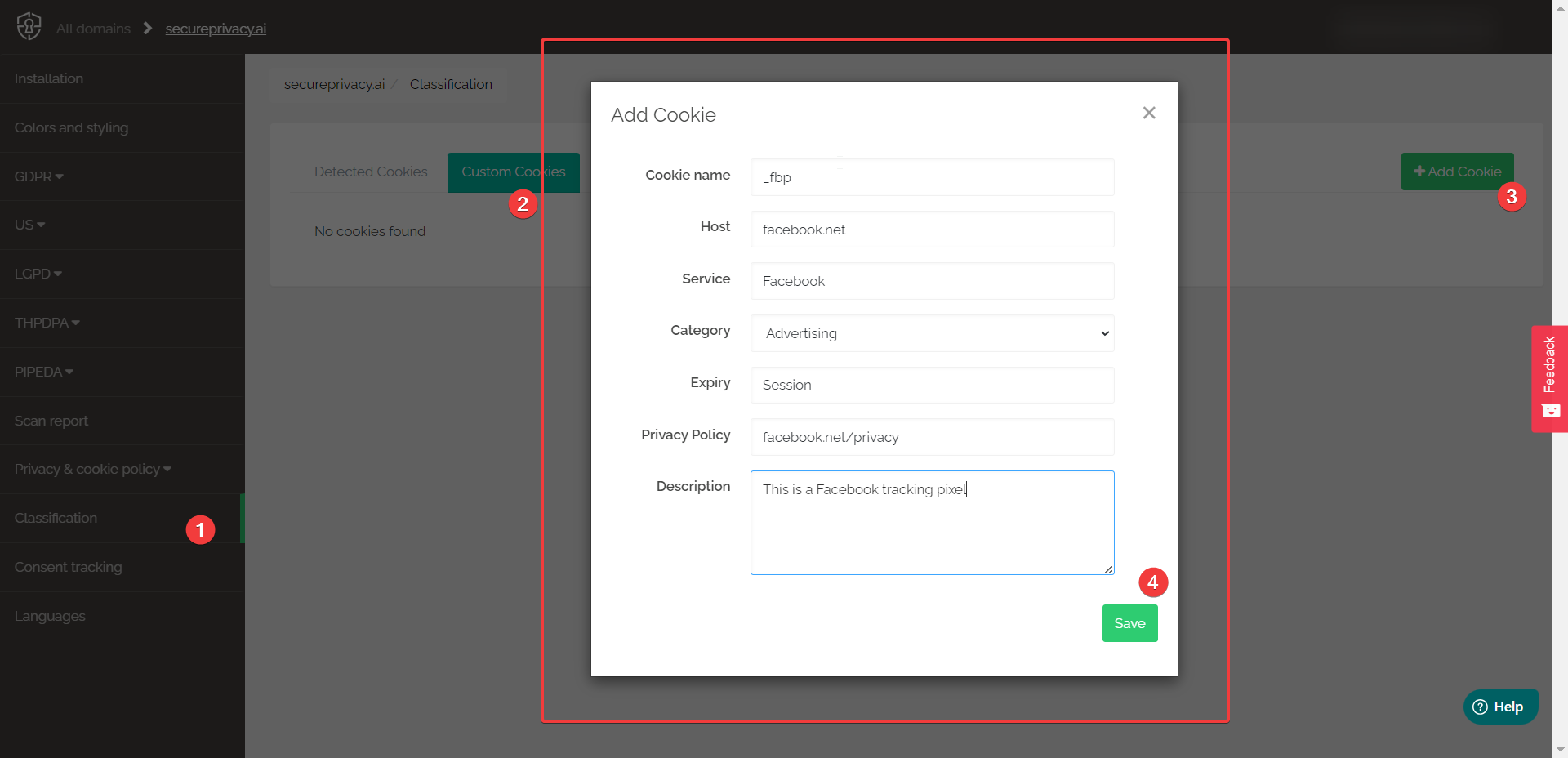Click the Secure Privacy shield logo
This screenshot has width=1568, height=758.
[28, 26]
